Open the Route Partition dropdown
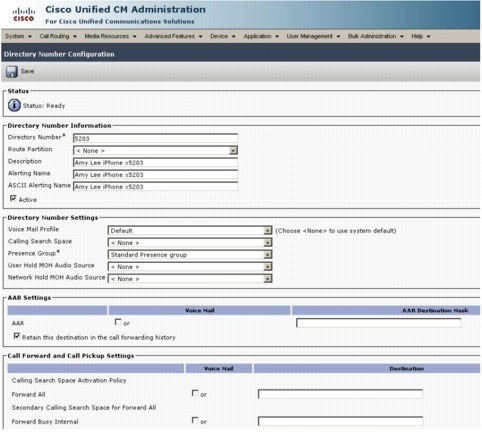The height and width of the screenshot is (432, 482). pos(155,151)
